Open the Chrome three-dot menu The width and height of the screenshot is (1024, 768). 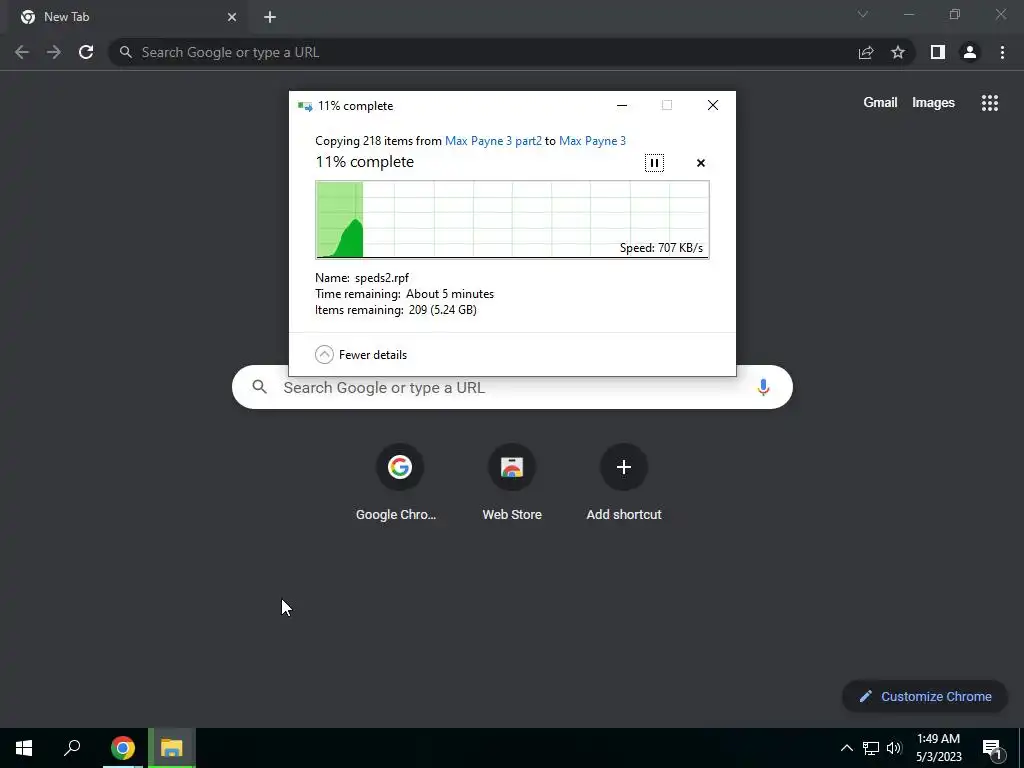pos(1002,52)
